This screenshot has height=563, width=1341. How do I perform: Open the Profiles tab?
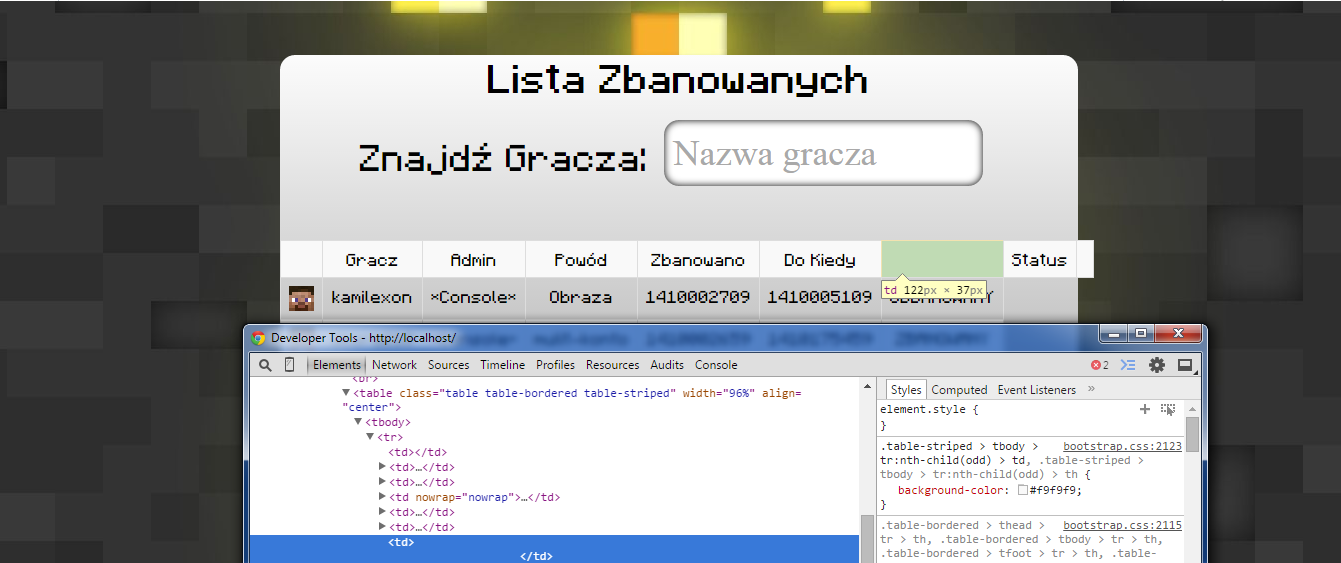click(555, 365)
